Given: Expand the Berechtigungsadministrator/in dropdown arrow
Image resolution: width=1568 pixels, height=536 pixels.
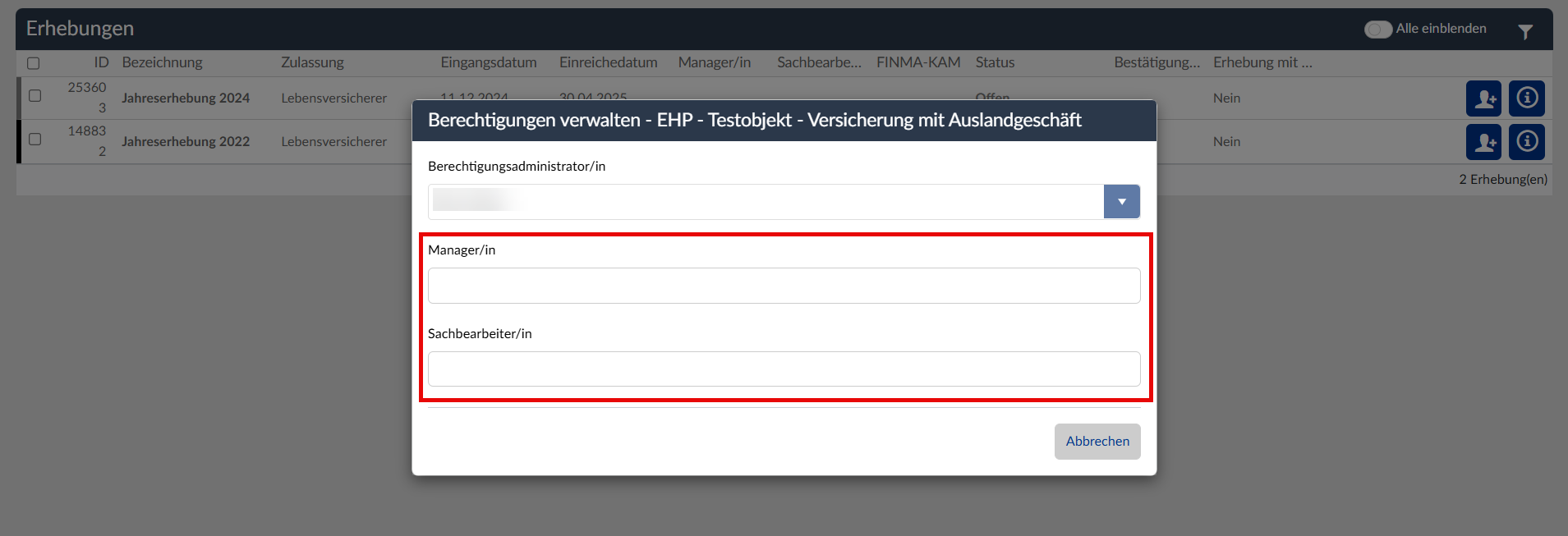Looking at the screenshot, I should coord(1121,202).
